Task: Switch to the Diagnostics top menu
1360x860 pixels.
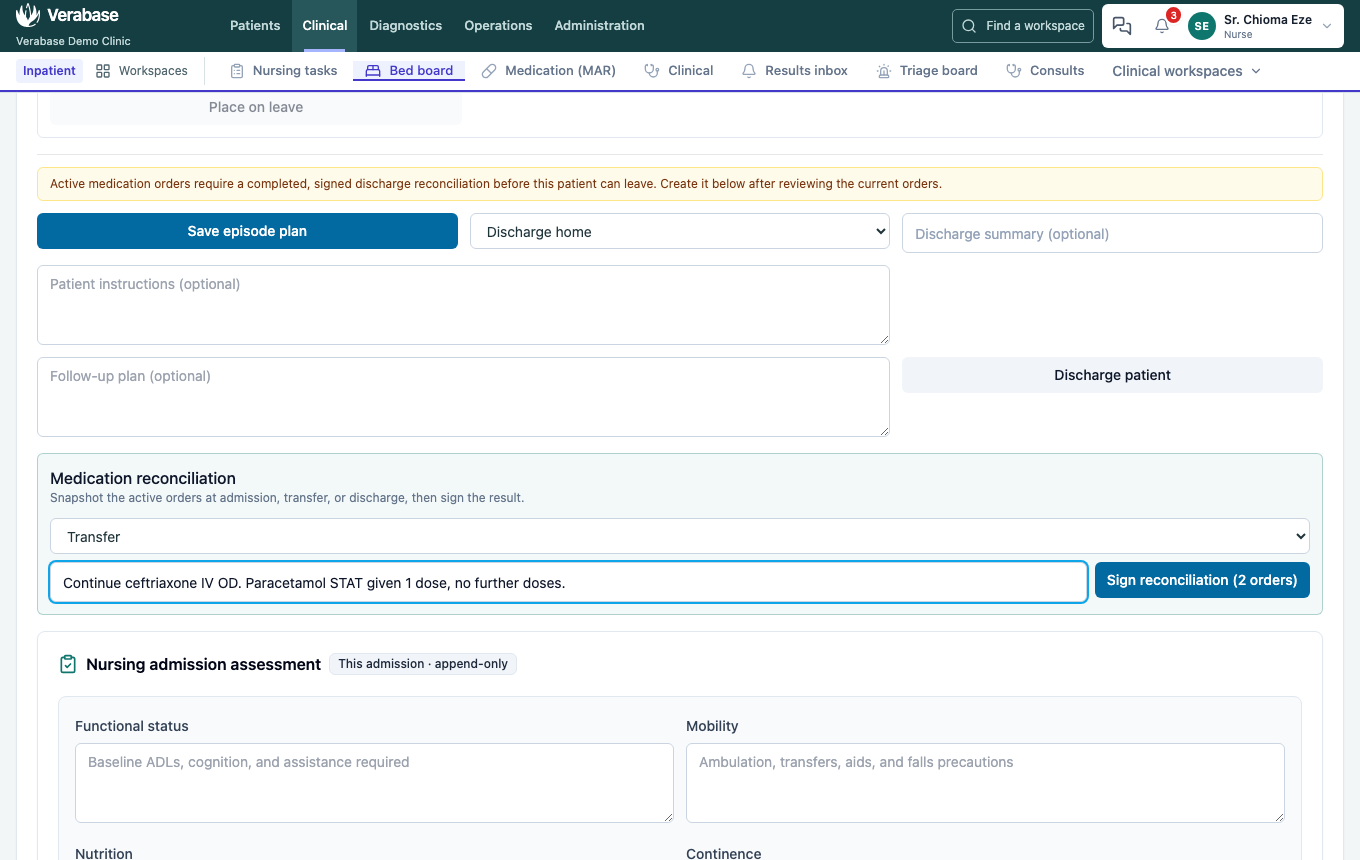Action: (x=405, y=26)
